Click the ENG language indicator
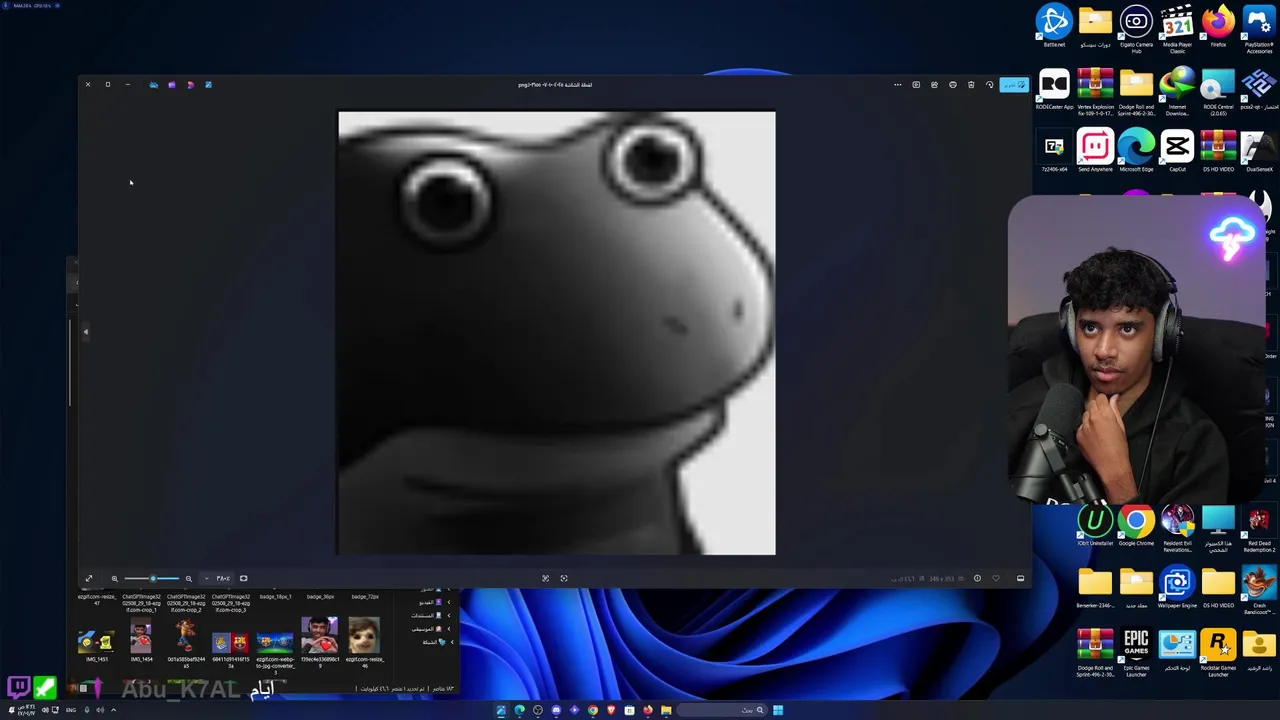Viewport: 1280px width, 720px height. tap(72, 711)
